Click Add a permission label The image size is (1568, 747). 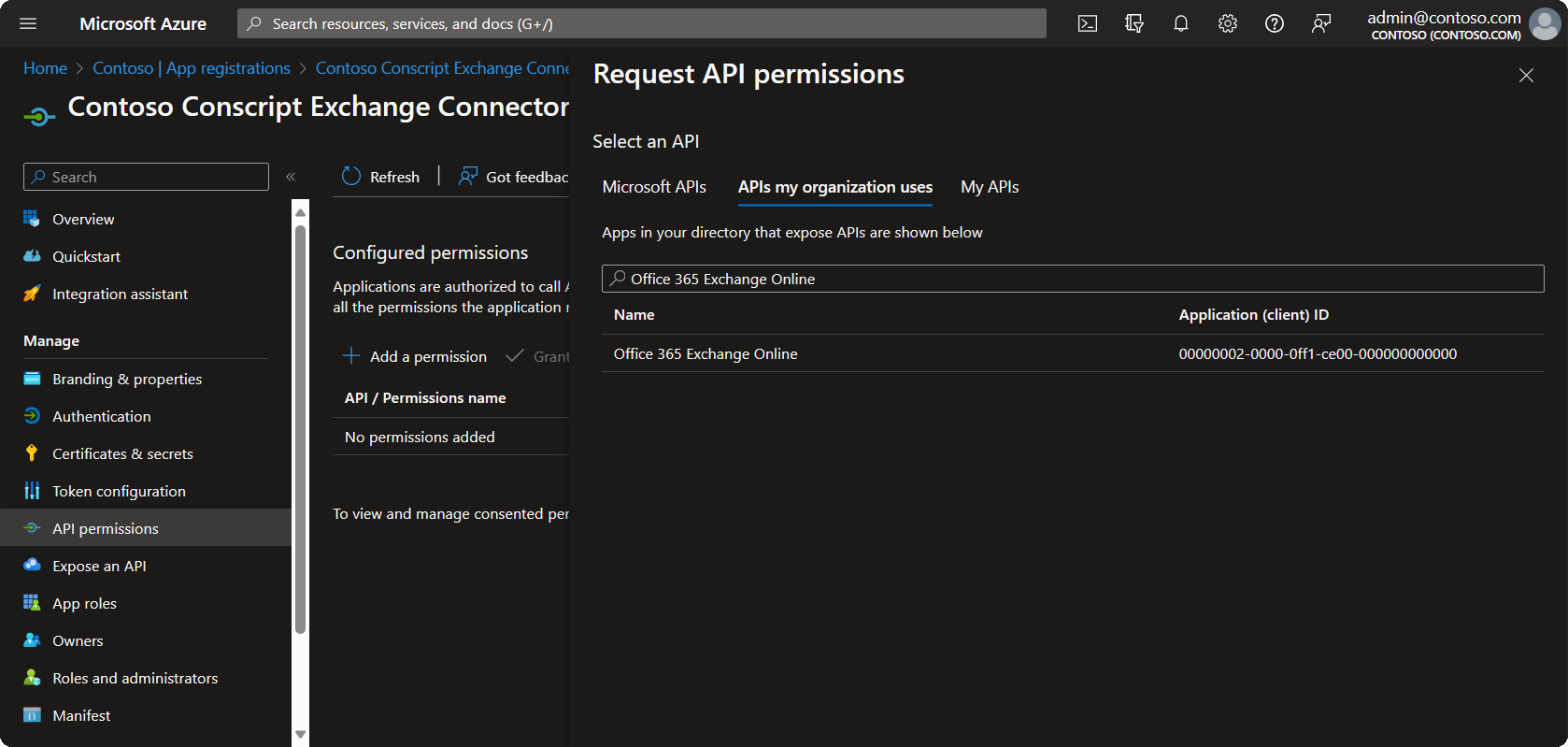(428, 356)
